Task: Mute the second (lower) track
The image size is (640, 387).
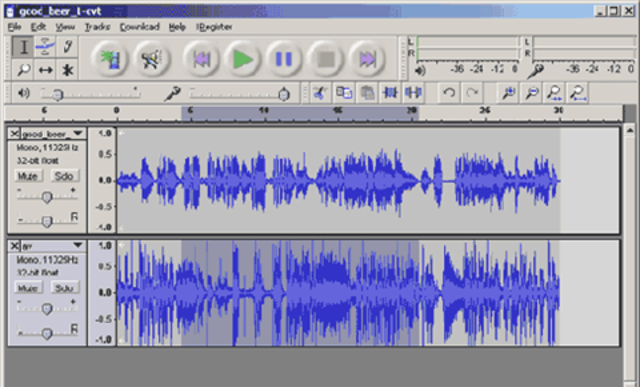Action: pyautogui.click(x=28, y=288)
